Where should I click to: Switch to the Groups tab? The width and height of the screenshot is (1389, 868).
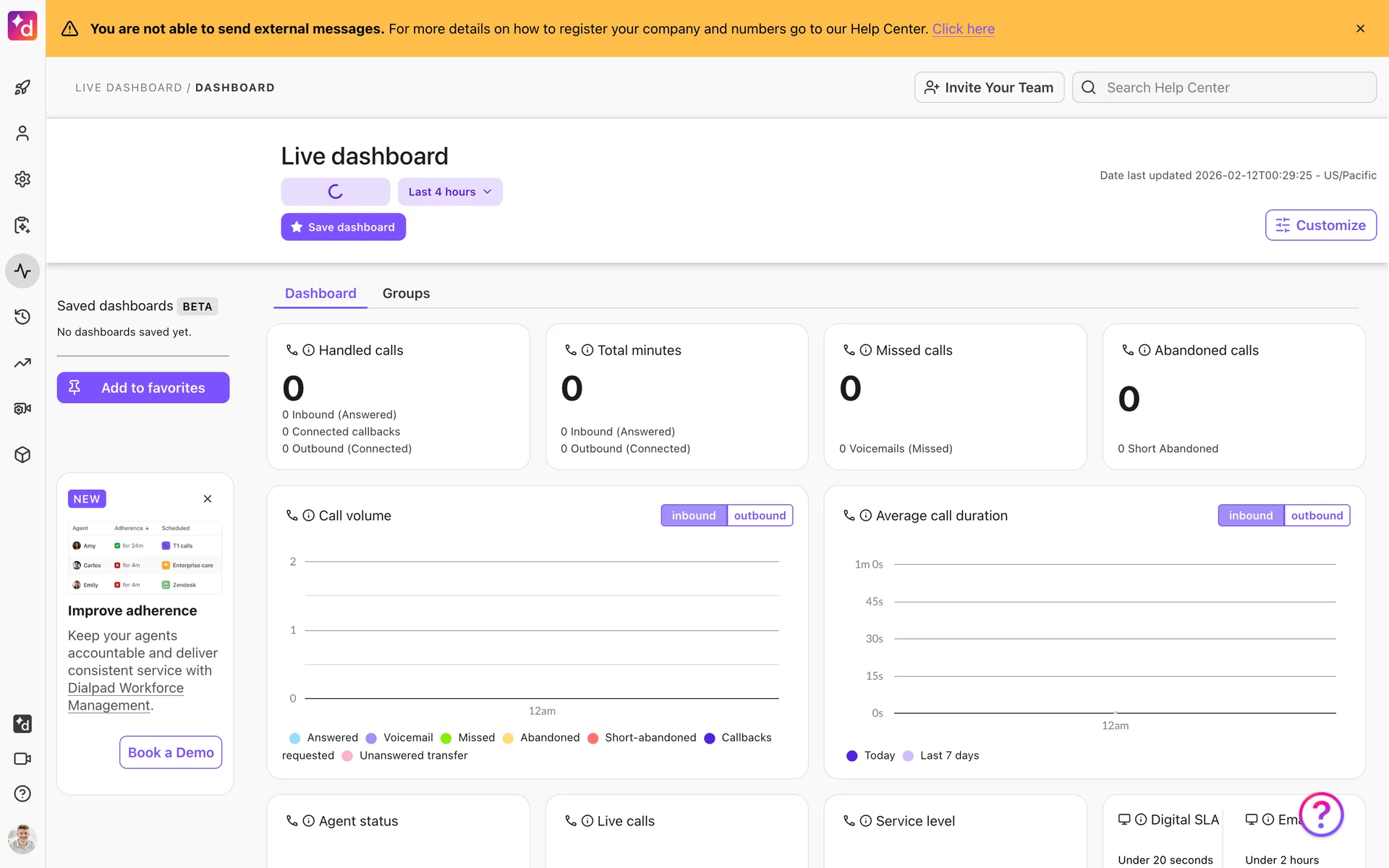[x=406, y=294]
